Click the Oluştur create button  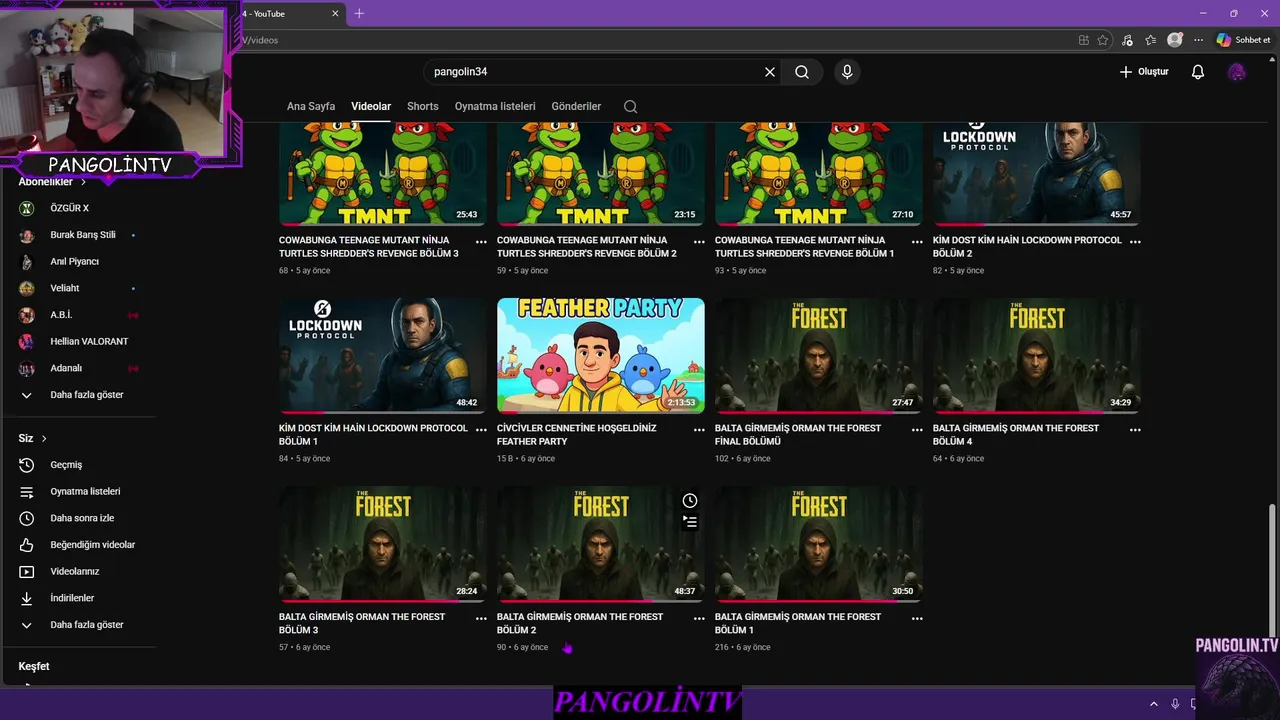(x=1144, y=72)
